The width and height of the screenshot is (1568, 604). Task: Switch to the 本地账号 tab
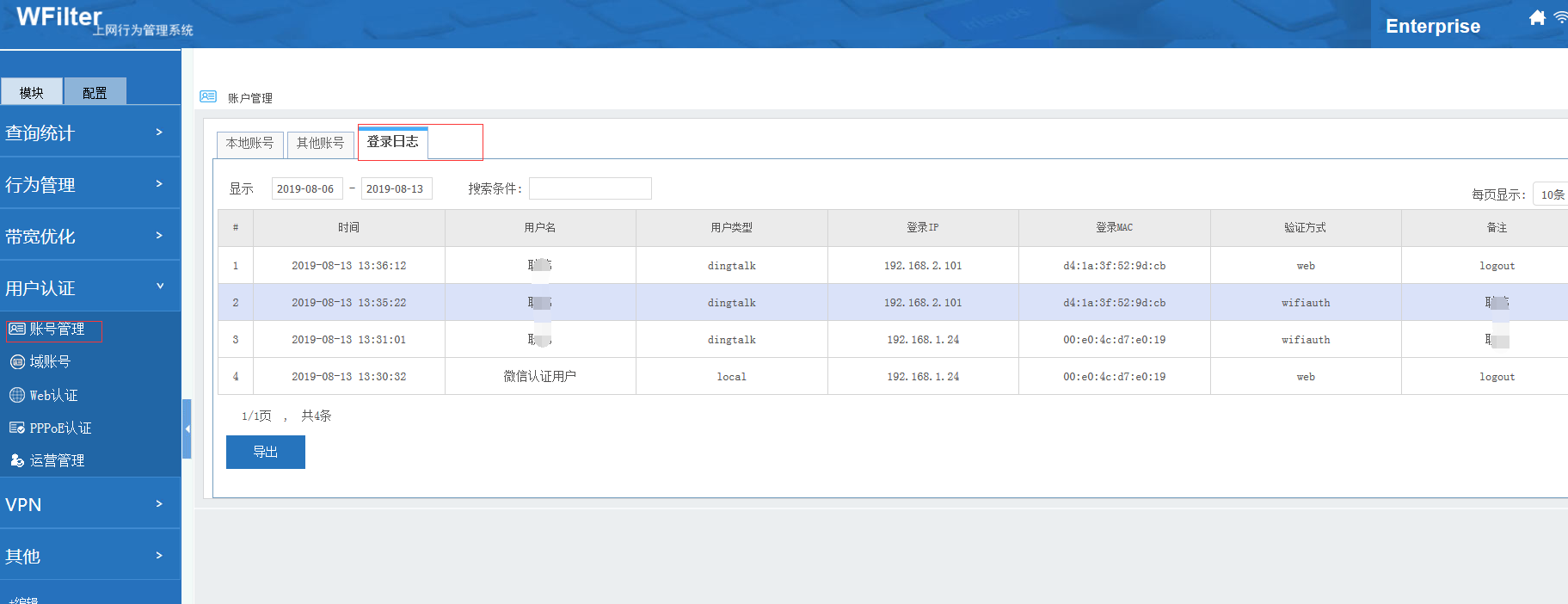249,143
